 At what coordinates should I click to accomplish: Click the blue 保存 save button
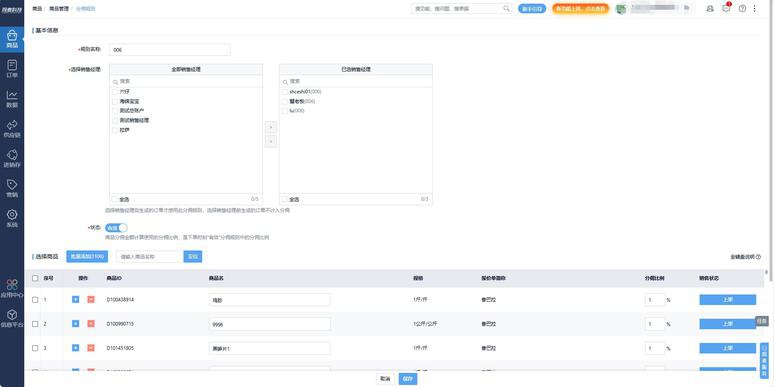pyautogui.click(x=408, y=379)
